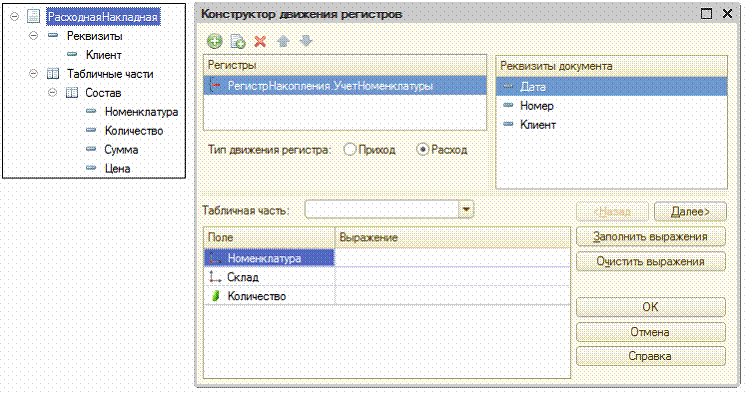Click the Далее> button
This screenshot has width=746, height=393.
pos(690,212)
